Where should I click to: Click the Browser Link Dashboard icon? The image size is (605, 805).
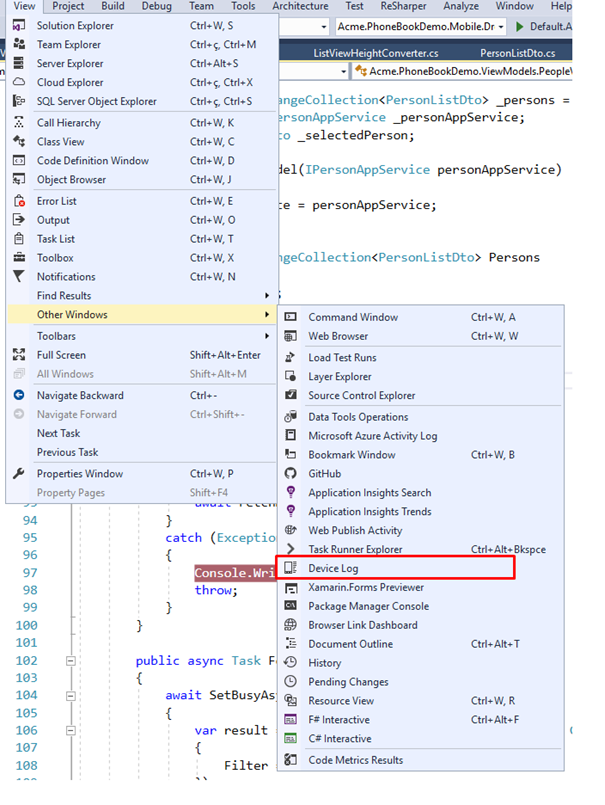point(291,625)
